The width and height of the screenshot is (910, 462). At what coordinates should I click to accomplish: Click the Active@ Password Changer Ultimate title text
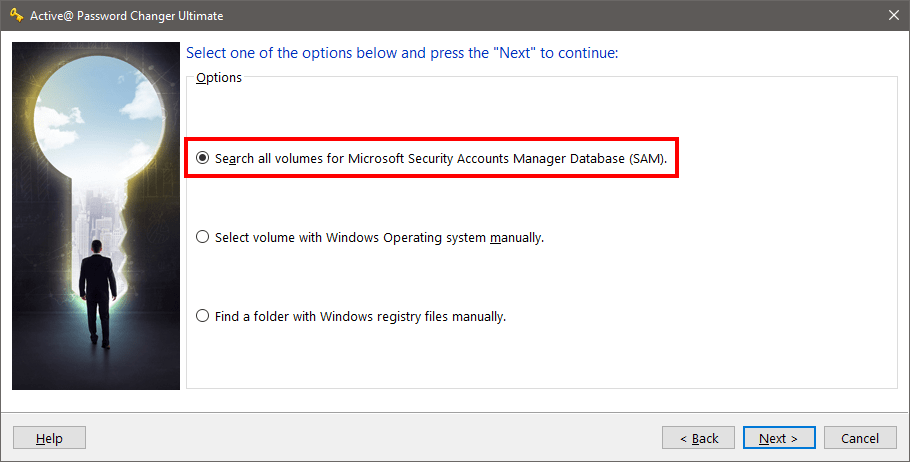(x=127, y=16)
